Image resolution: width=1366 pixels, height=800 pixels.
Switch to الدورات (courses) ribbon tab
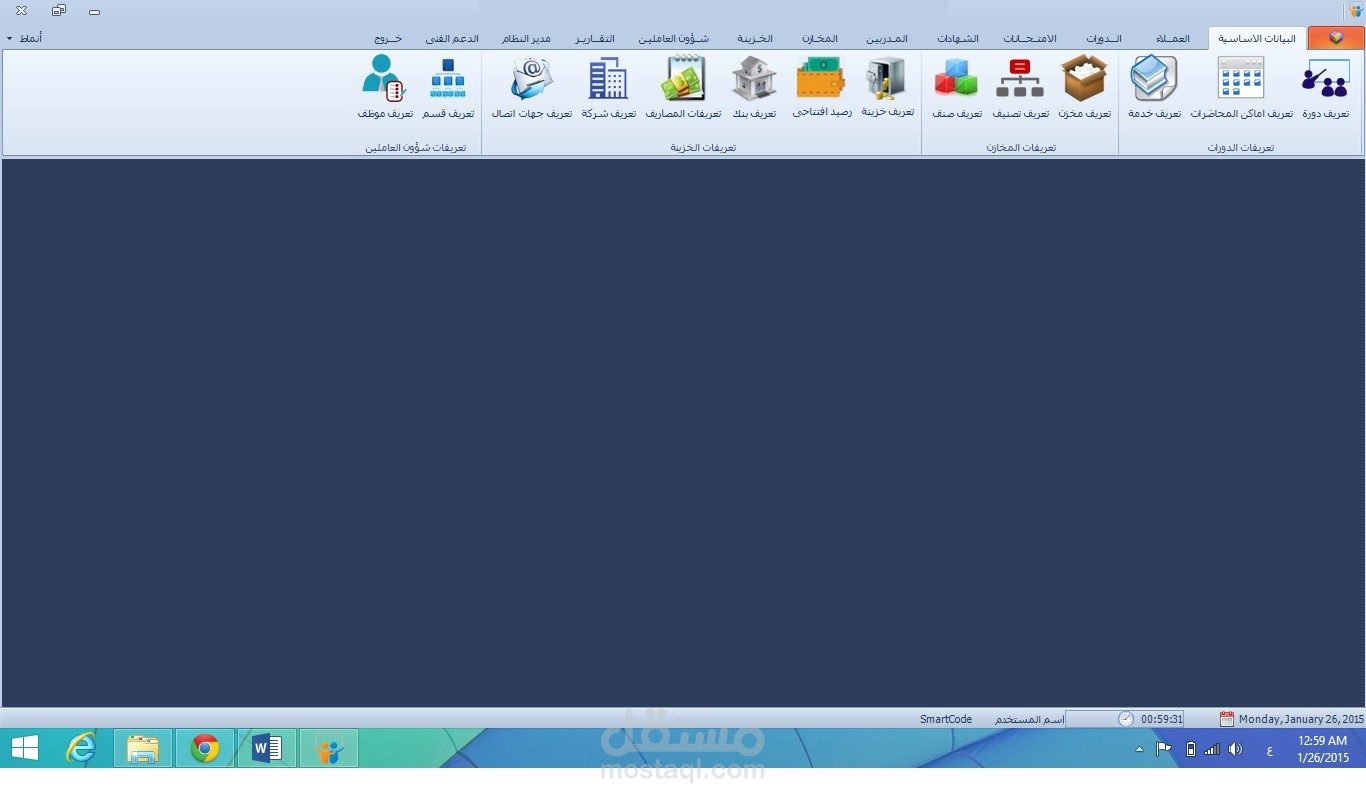coord(1104,38)
